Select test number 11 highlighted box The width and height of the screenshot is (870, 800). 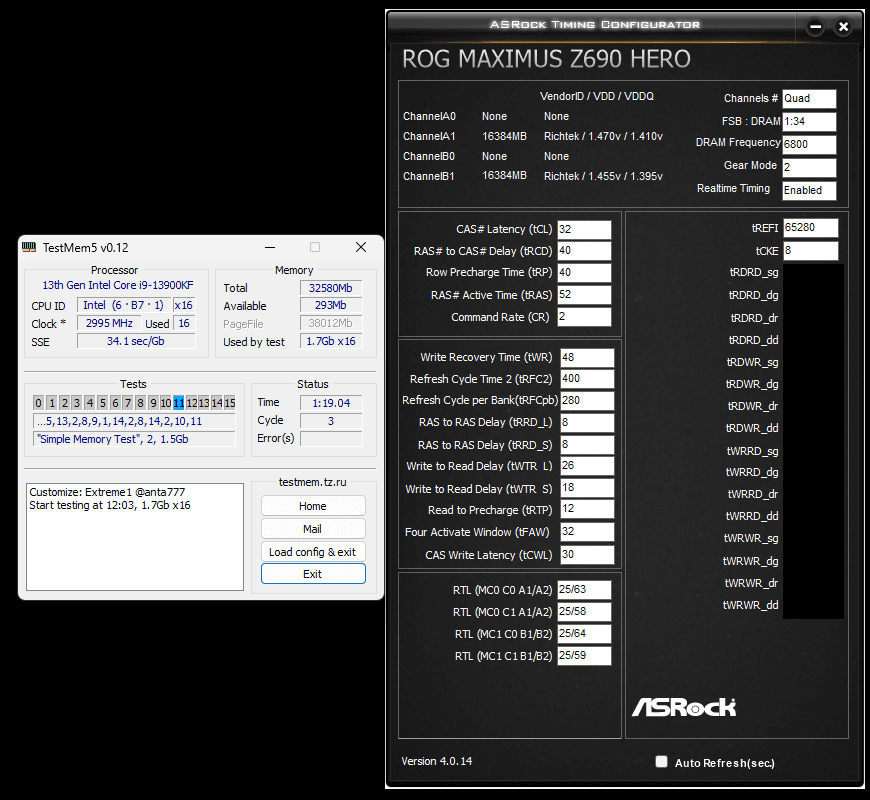(x=179, y=403)
